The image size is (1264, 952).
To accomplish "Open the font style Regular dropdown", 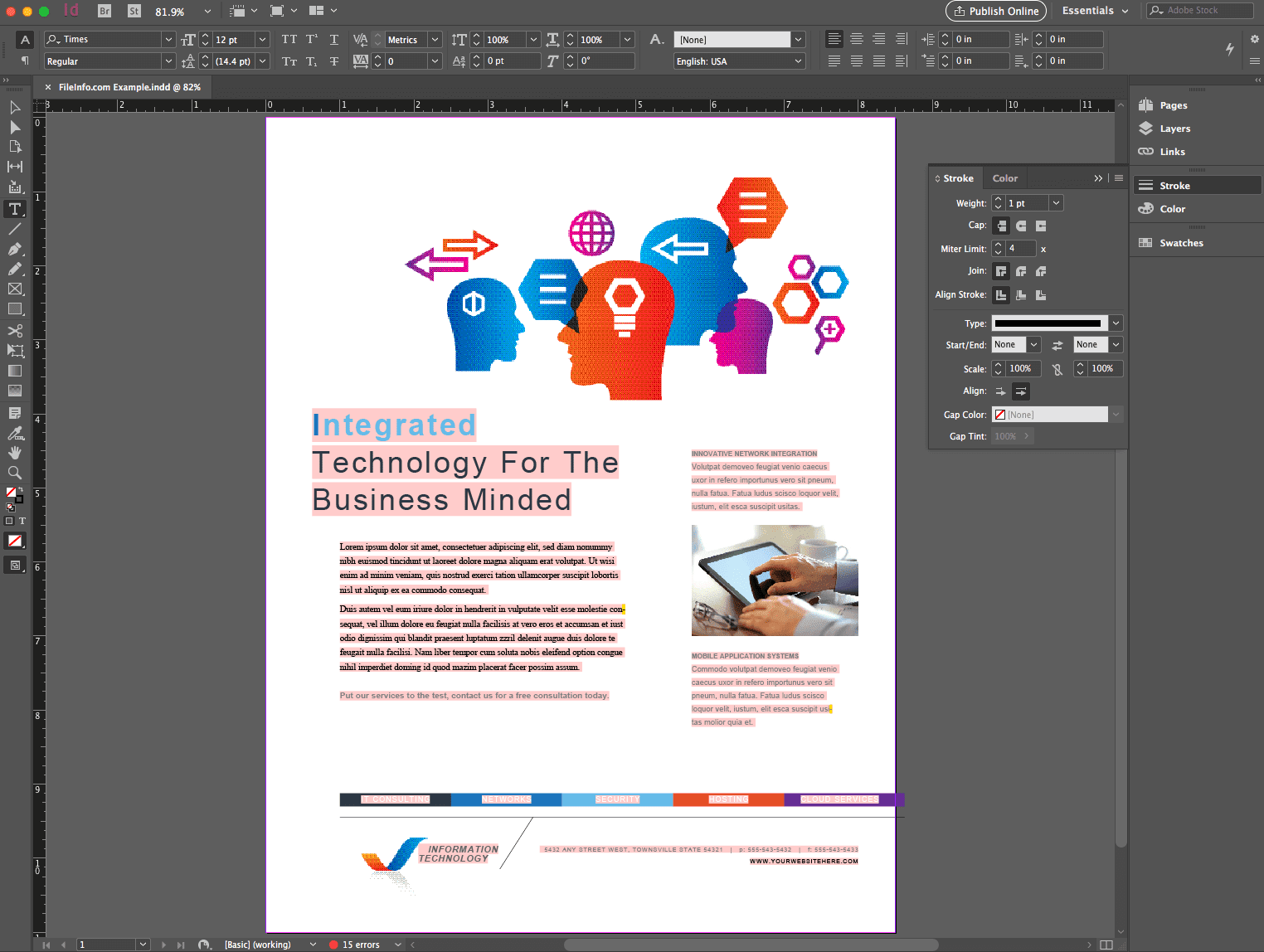I will click(x=168, y=61).
